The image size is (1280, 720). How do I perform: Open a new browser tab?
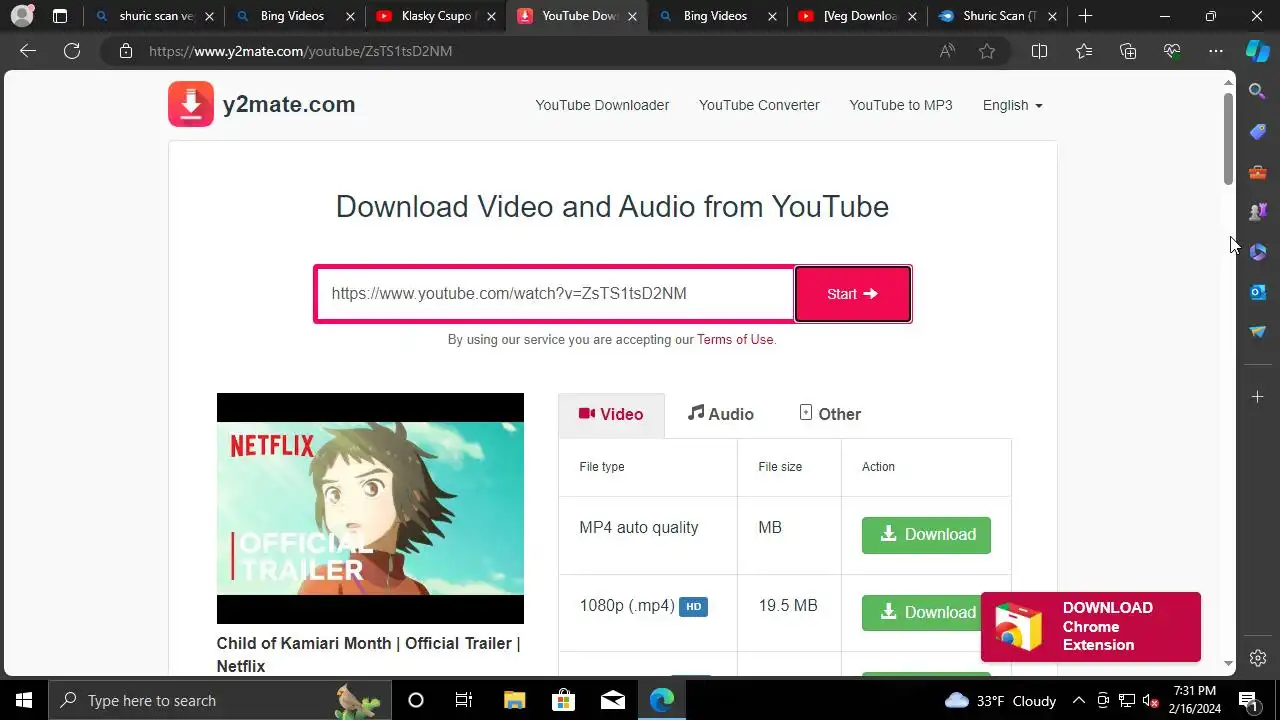coord(1086,16)
